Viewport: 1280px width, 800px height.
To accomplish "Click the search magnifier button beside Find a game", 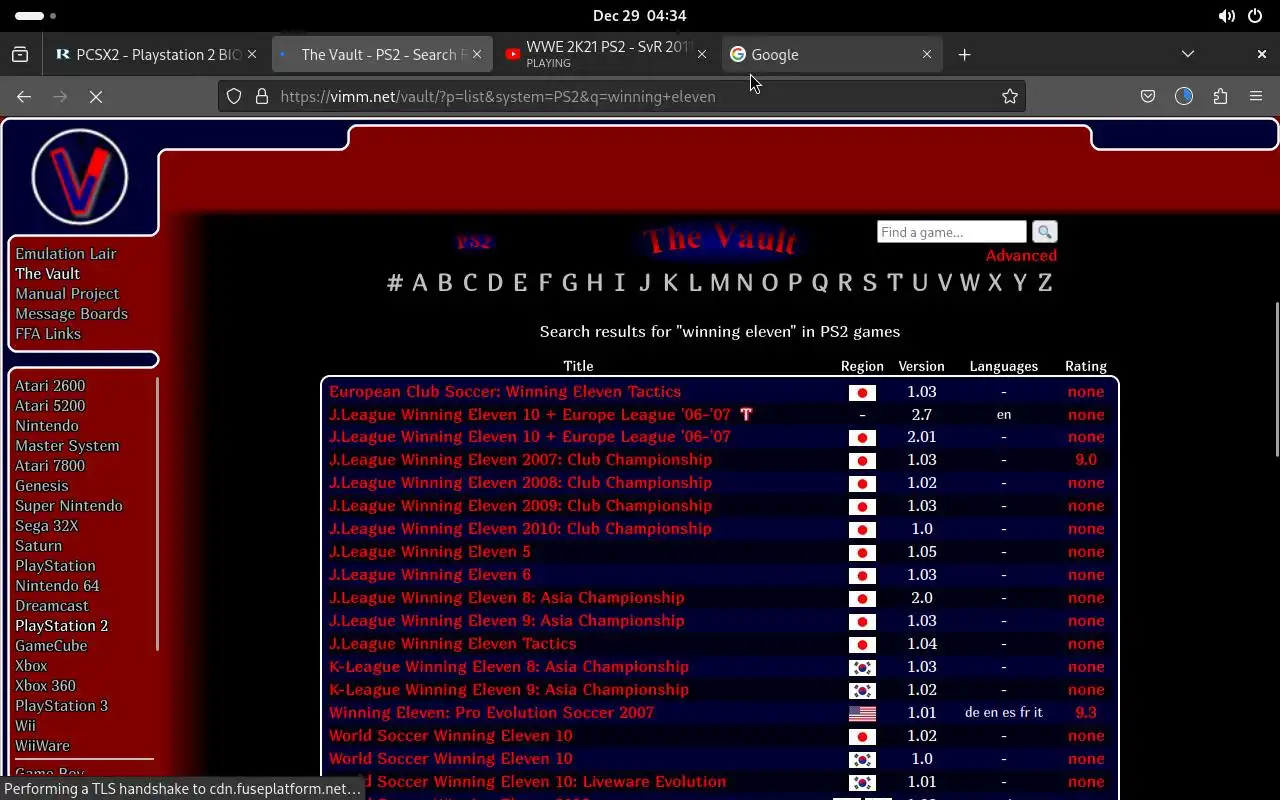I will 1044,232.
